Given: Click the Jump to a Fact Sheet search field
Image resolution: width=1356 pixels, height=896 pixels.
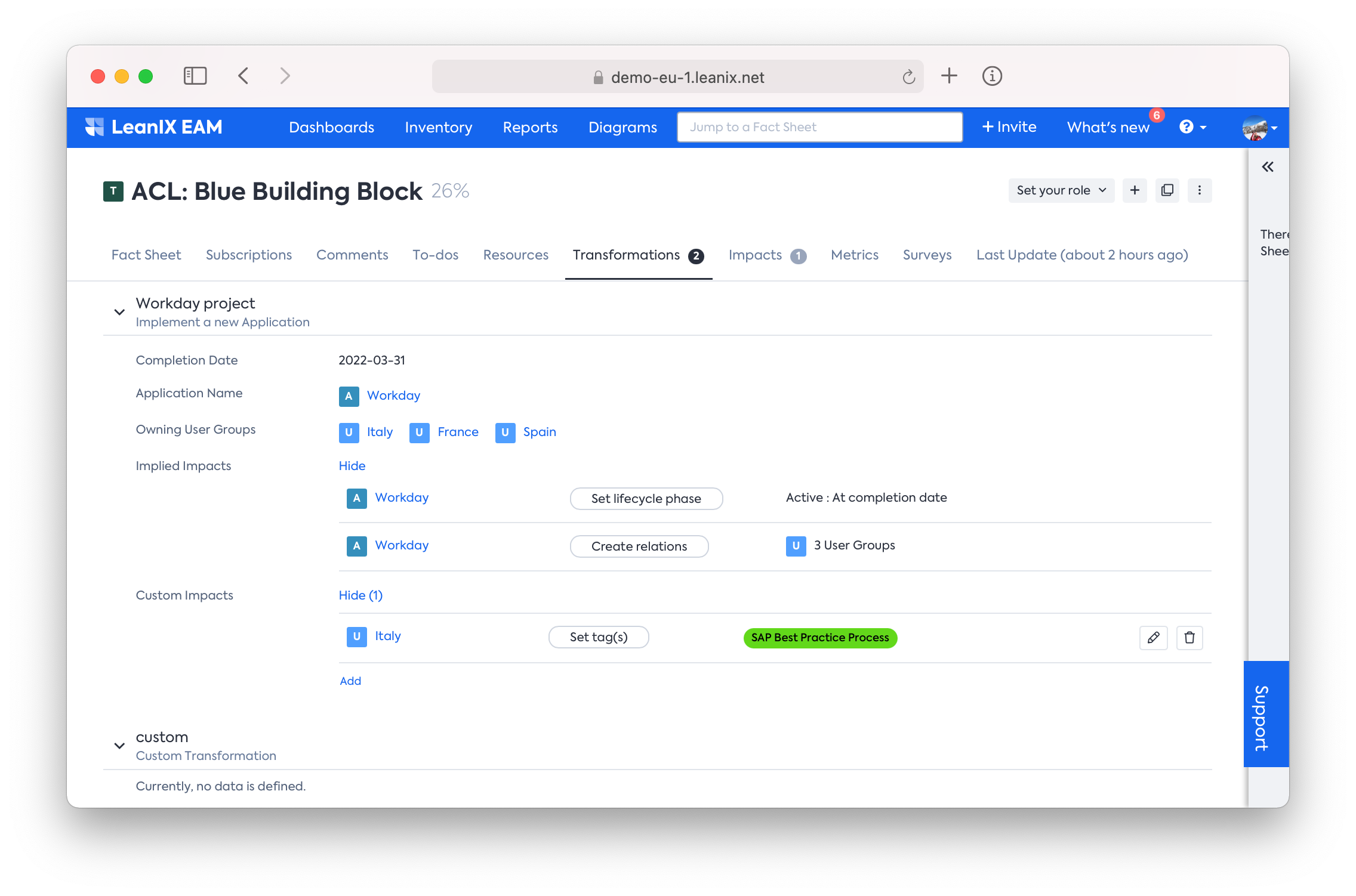Looking at the screenshot, I should pos(819,127).
